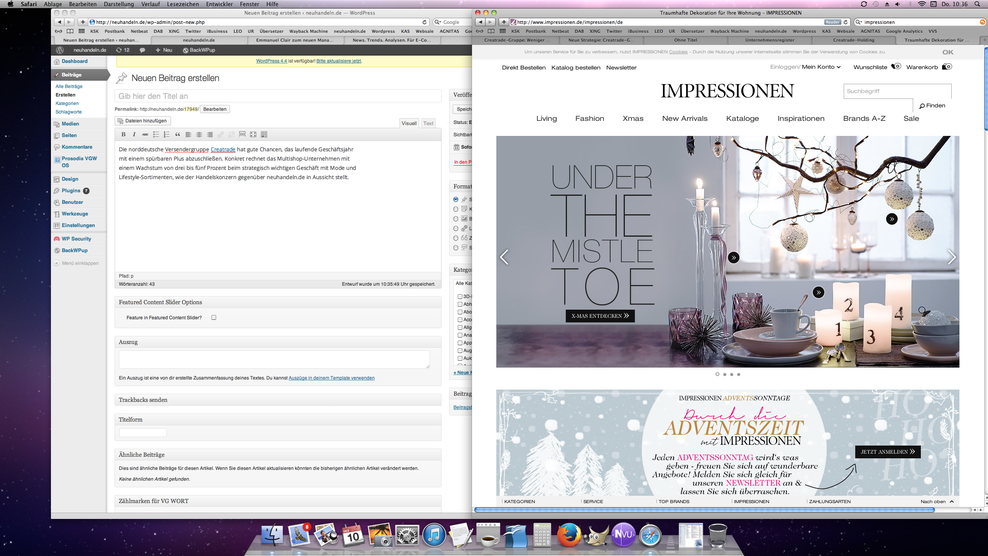
Task: Open Firefox from the Dock
Action: [x=568, y=535]
